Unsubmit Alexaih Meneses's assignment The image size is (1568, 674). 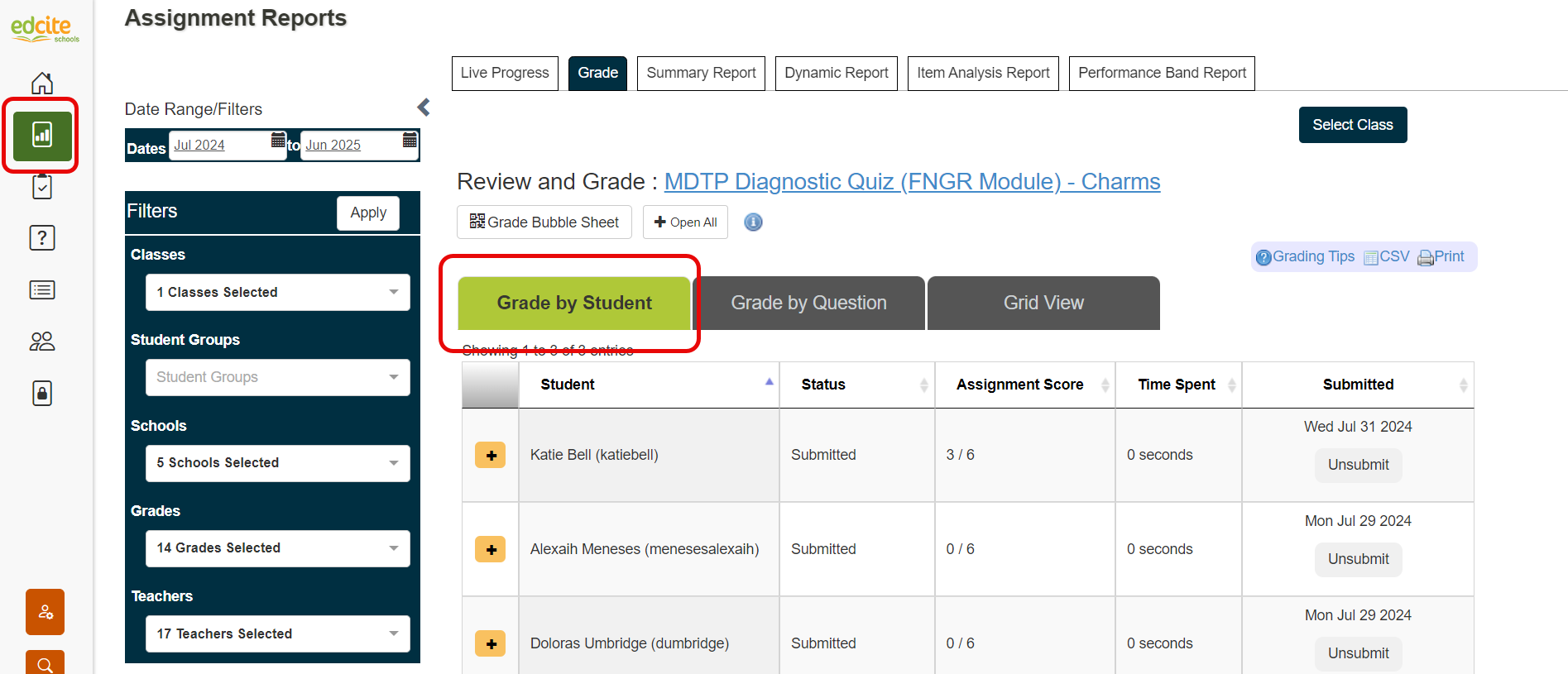(1359, 559)
